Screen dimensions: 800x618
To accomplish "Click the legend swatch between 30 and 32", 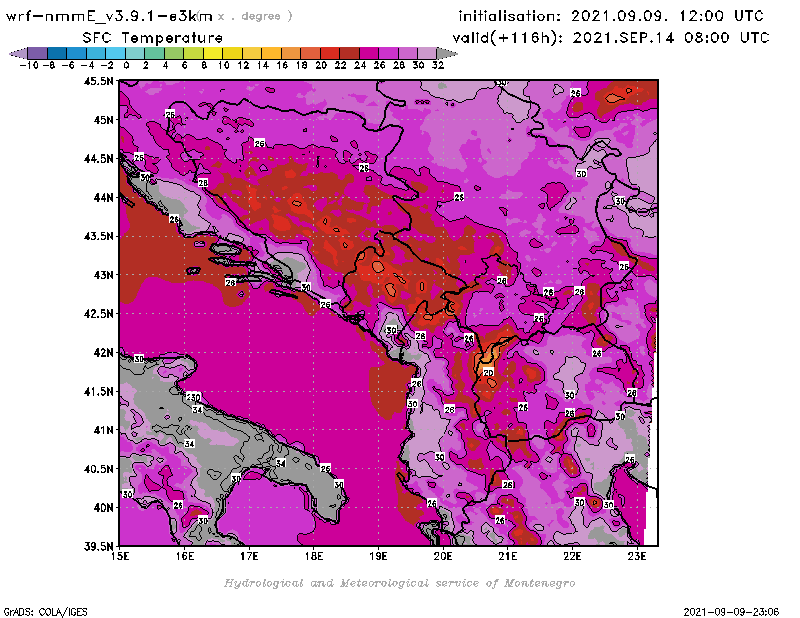I will coord(427,54).
